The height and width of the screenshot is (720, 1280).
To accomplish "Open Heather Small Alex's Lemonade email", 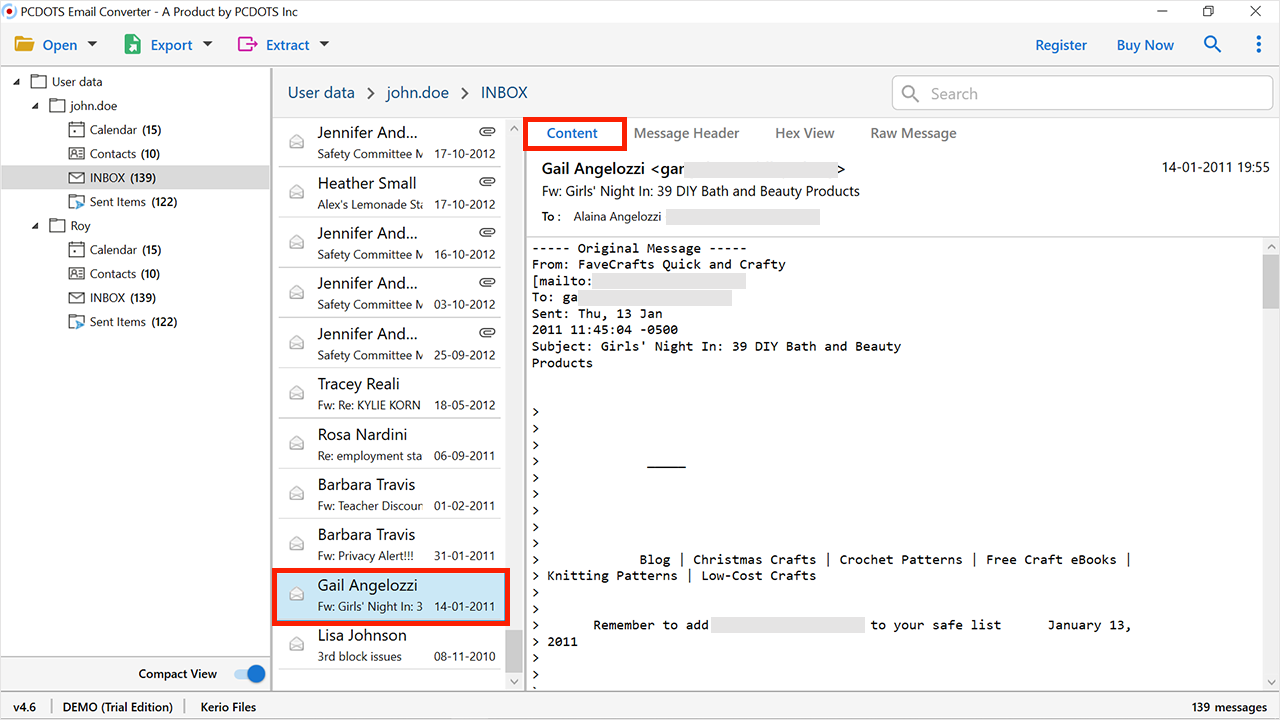I will [389, 192].
